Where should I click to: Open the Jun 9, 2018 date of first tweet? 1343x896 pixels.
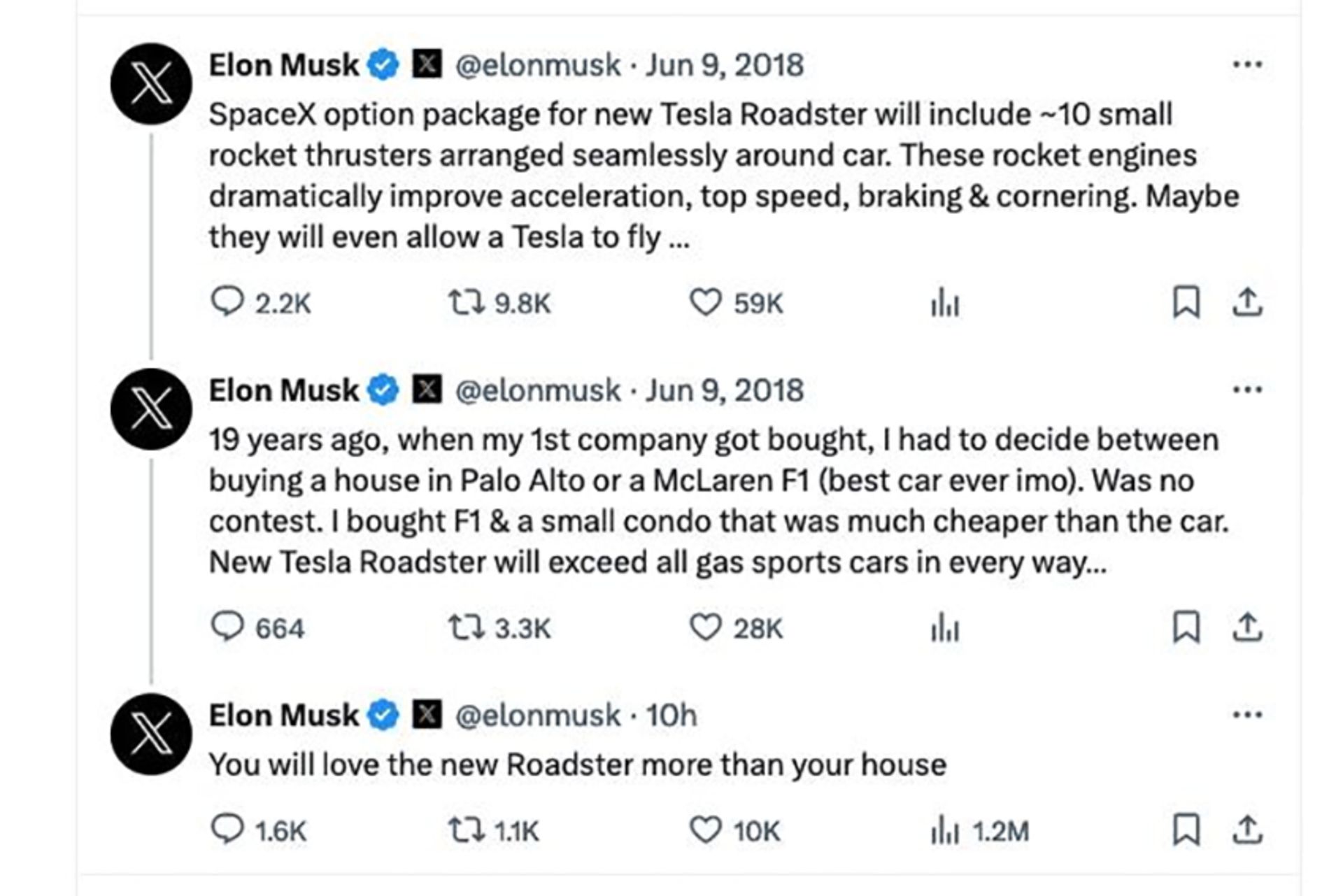coord(724,65)
